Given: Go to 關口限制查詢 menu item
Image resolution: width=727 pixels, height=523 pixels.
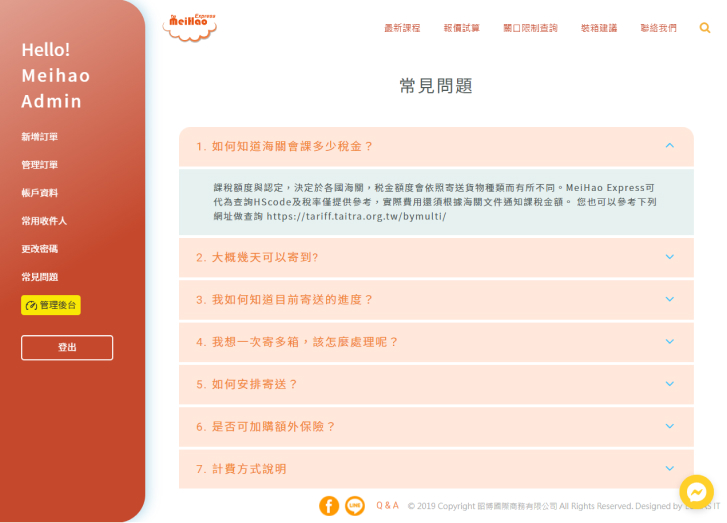Looking at the screenshot, I should pos(530,28).
